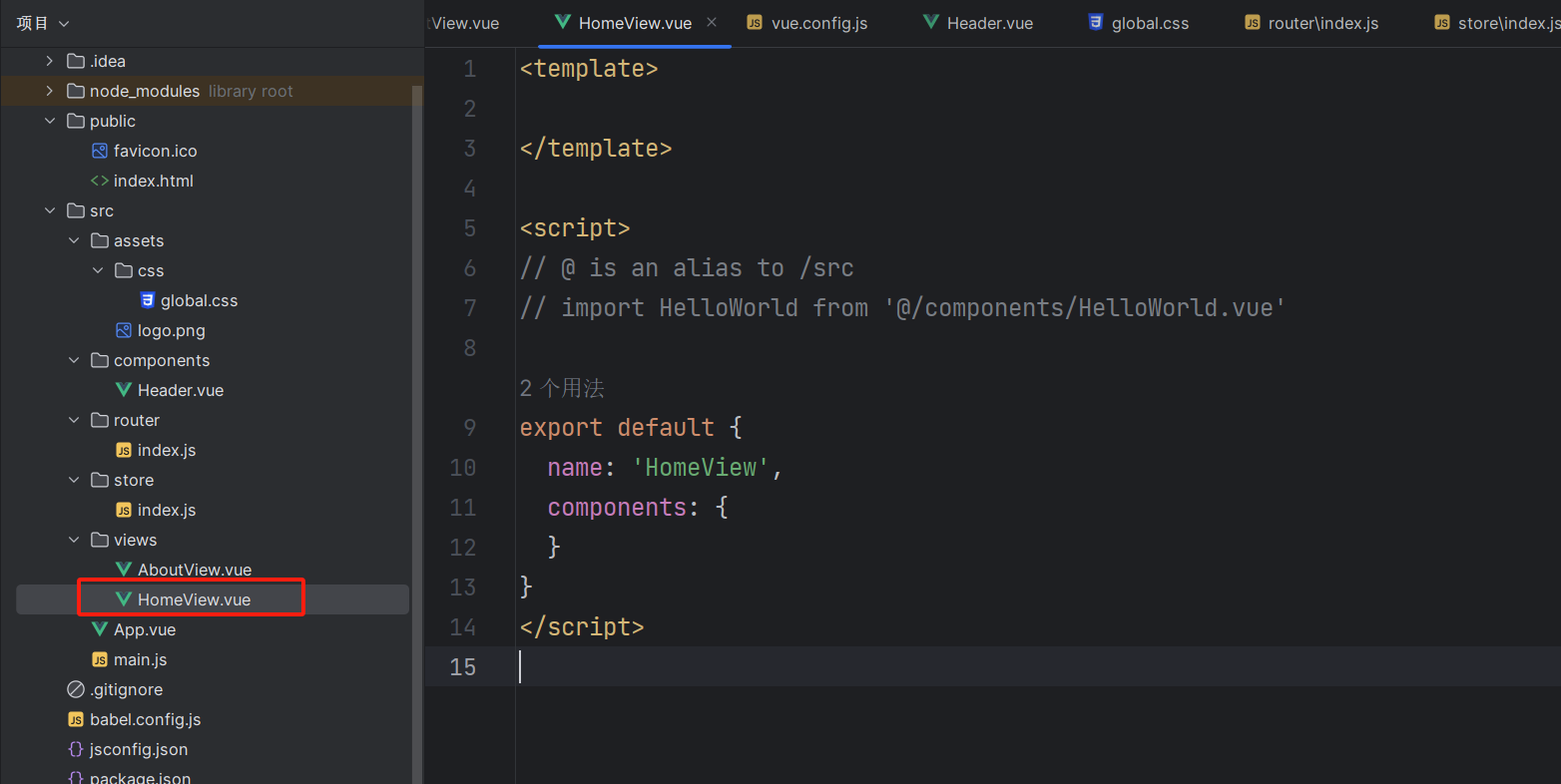Click the favicon.ico image file icon
Screen dimensions: 1561x784
[100, 151]
